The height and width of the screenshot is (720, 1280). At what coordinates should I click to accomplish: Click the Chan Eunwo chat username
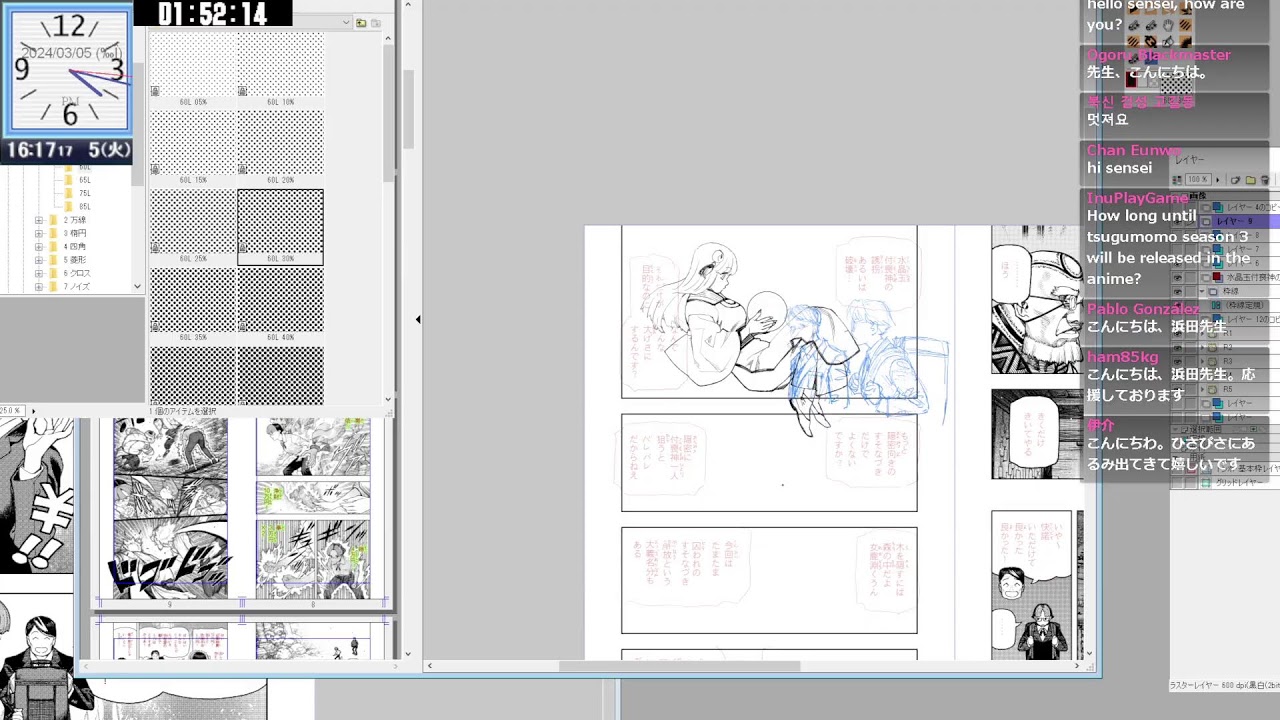coord(1134,150)
